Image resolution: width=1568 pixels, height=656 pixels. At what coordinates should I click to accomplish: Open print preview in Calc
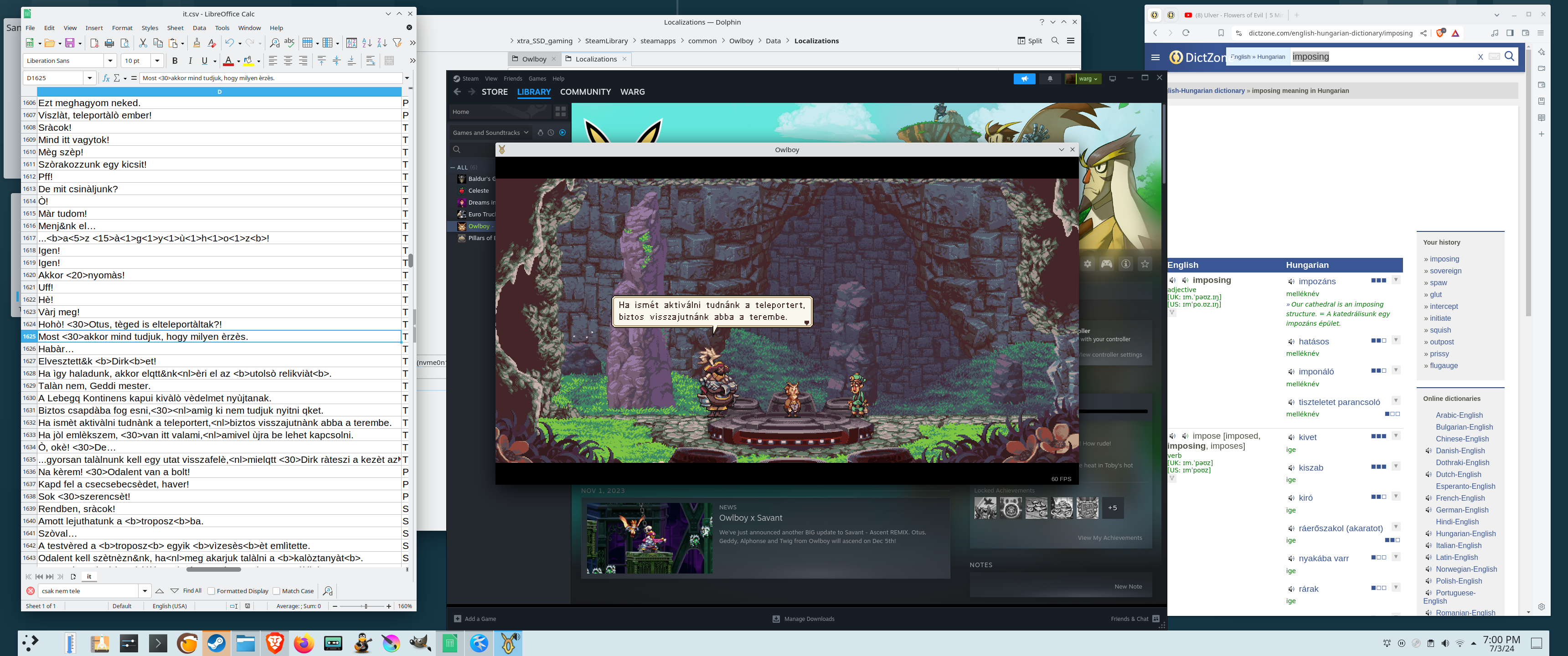125,43
